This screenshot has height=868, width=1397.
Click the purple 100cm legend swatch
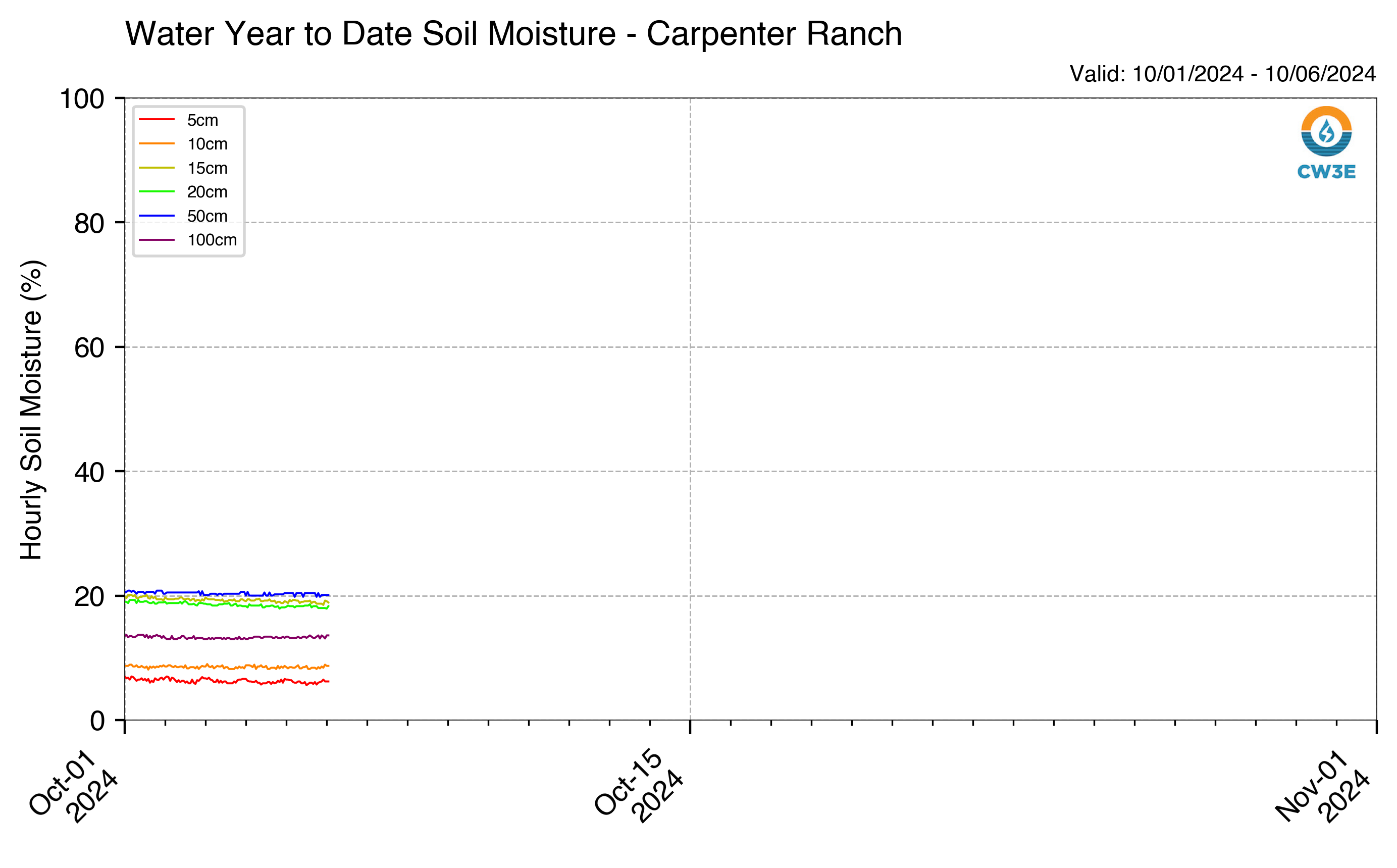point(156,239)
